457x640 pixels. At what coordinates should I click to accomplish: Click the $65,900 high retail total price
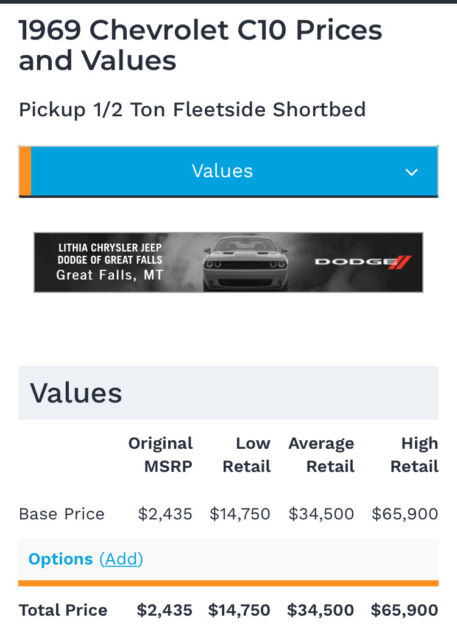tap(404, 610)
